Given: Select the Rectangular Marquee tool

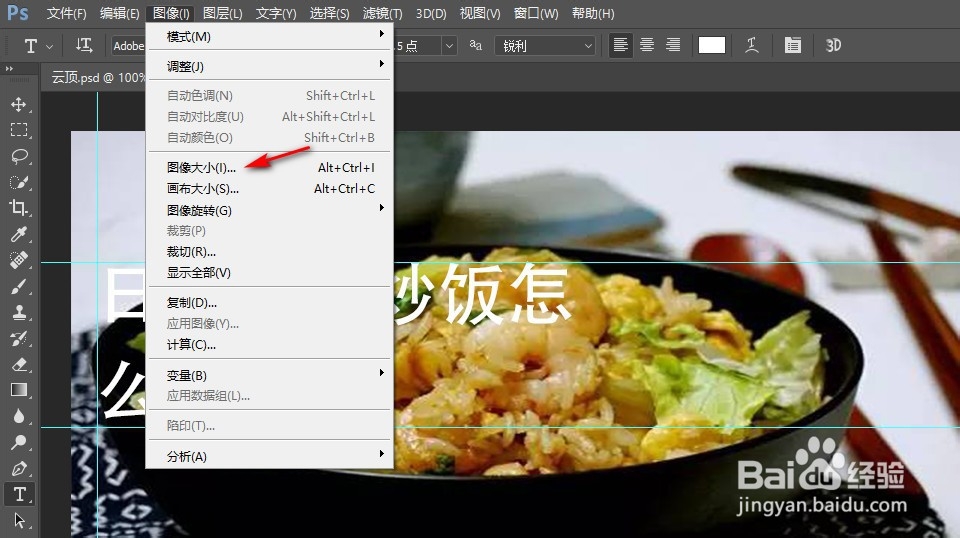Looking at the screenshot, I should tap(18, 130).
